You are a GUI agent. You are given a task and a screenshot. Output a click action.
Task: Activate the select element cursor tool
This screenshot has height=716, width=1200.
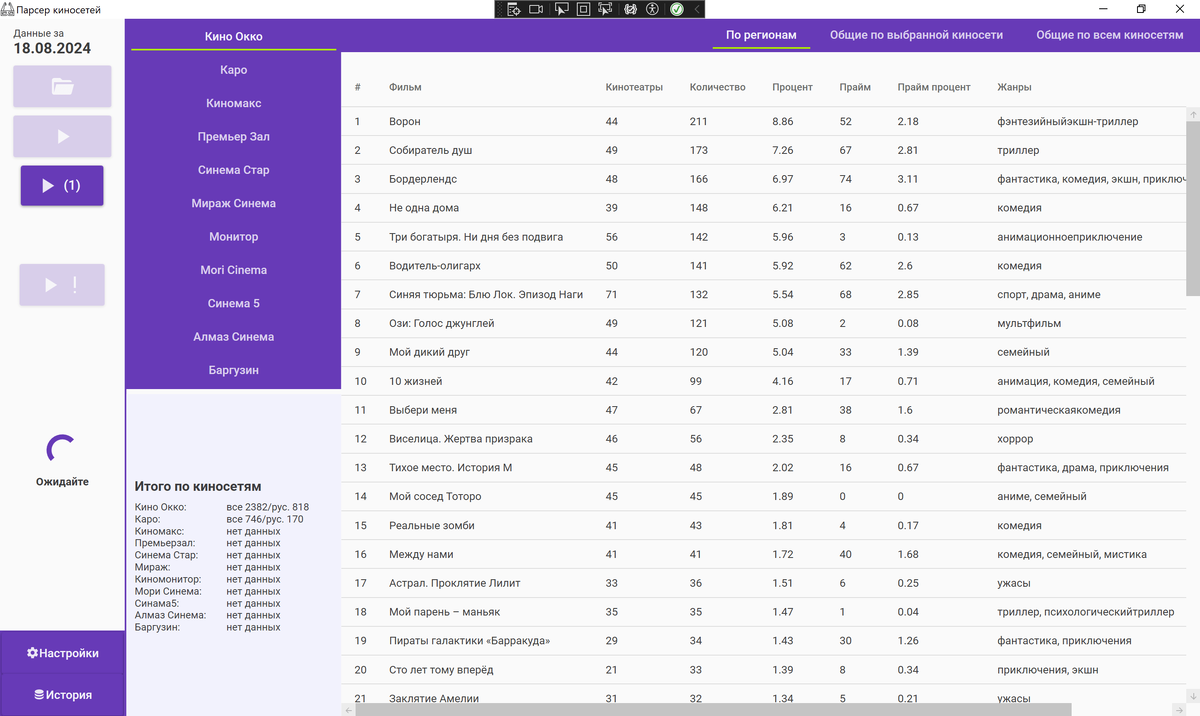click(561, 9)
